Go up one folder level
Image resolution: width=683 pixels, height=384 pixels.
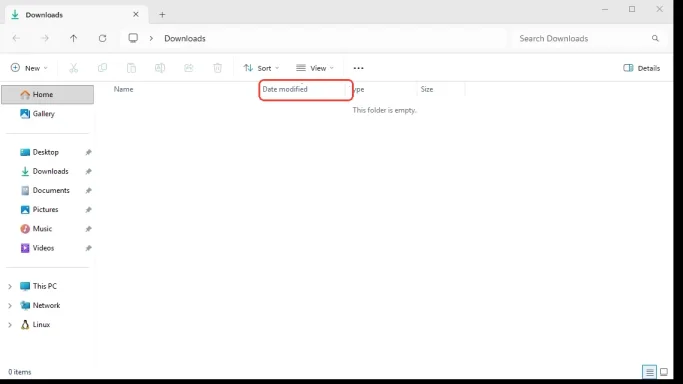[73, 38]
